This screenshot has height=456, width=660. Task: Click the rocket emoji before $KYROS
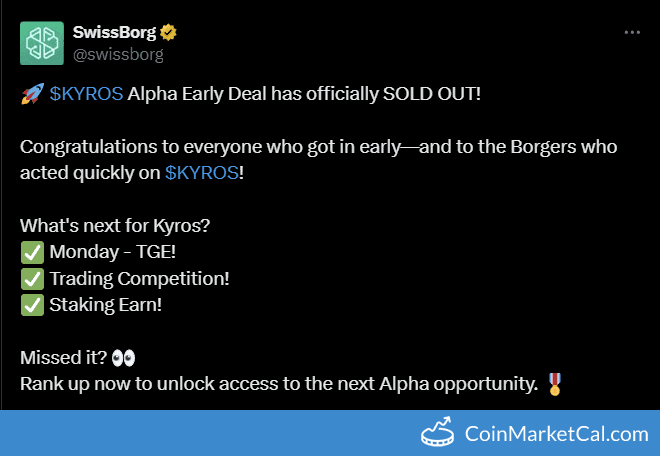pyautogui.click(x=30, y=94)
